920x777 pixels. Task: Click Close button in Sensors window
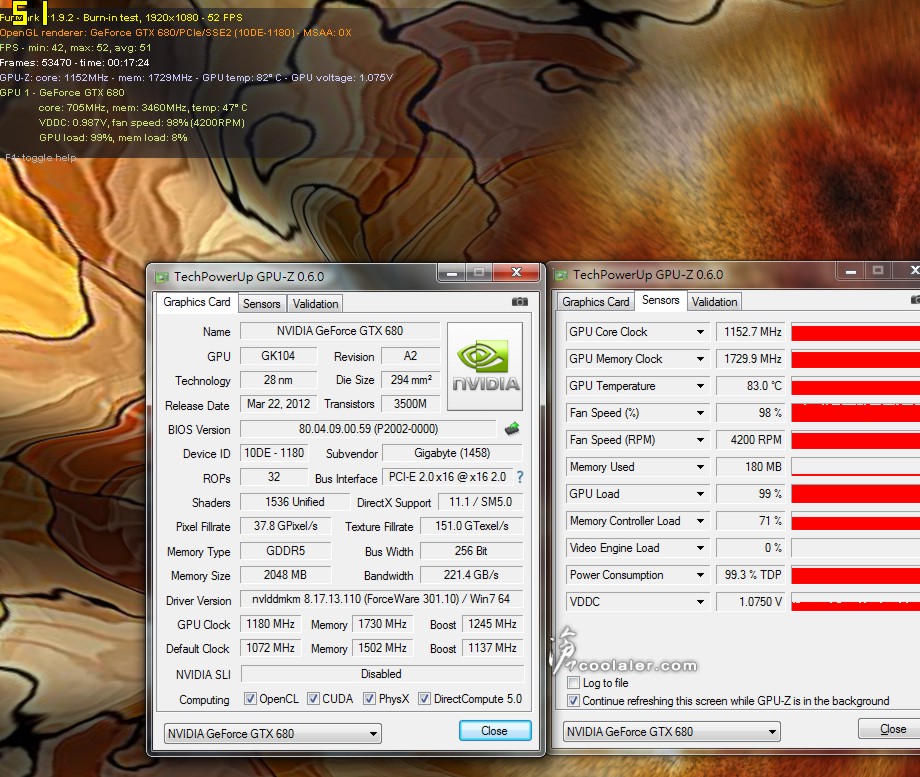pyautogui.click(x=891, y=729)
